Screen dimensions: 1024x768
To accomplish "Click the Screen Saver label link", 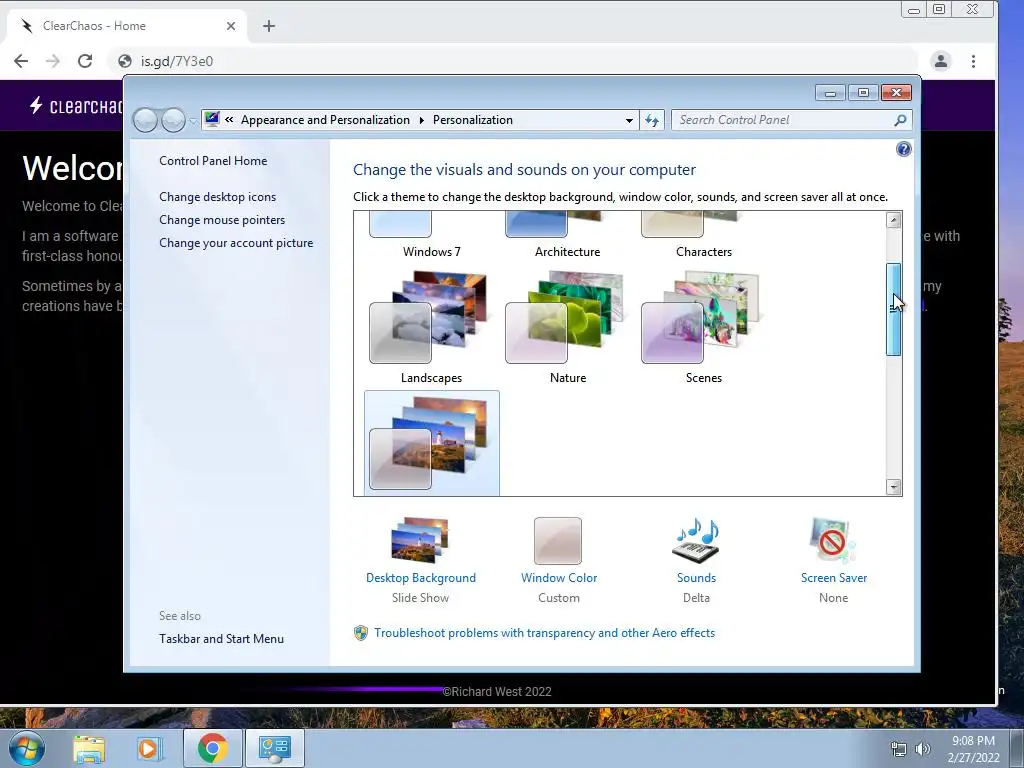I will point(834,578).
